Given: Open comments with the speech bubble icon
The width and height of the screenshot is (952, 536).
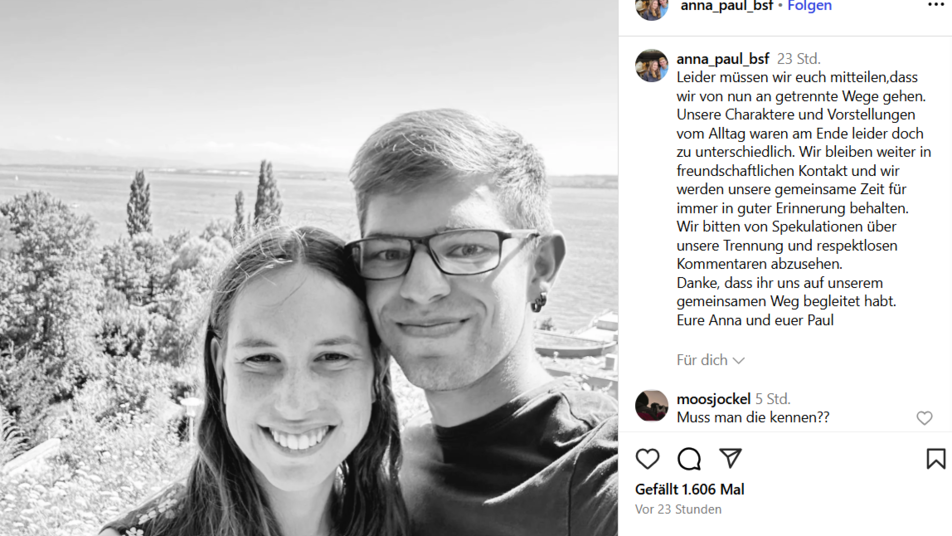Looking at the screenshot, I should coord(689,459).
